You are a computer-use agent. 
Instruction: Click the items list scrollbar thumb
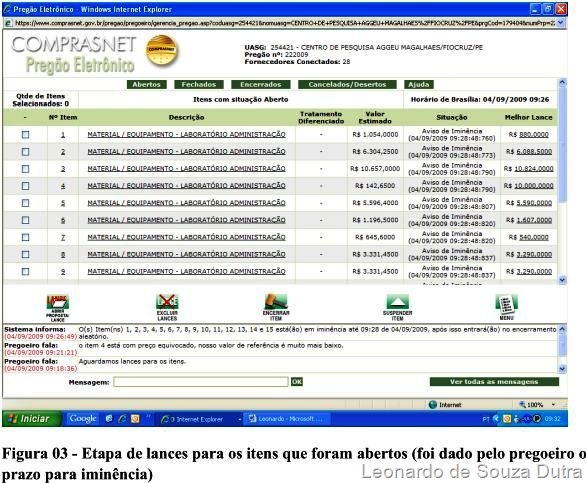click(562, 146)
